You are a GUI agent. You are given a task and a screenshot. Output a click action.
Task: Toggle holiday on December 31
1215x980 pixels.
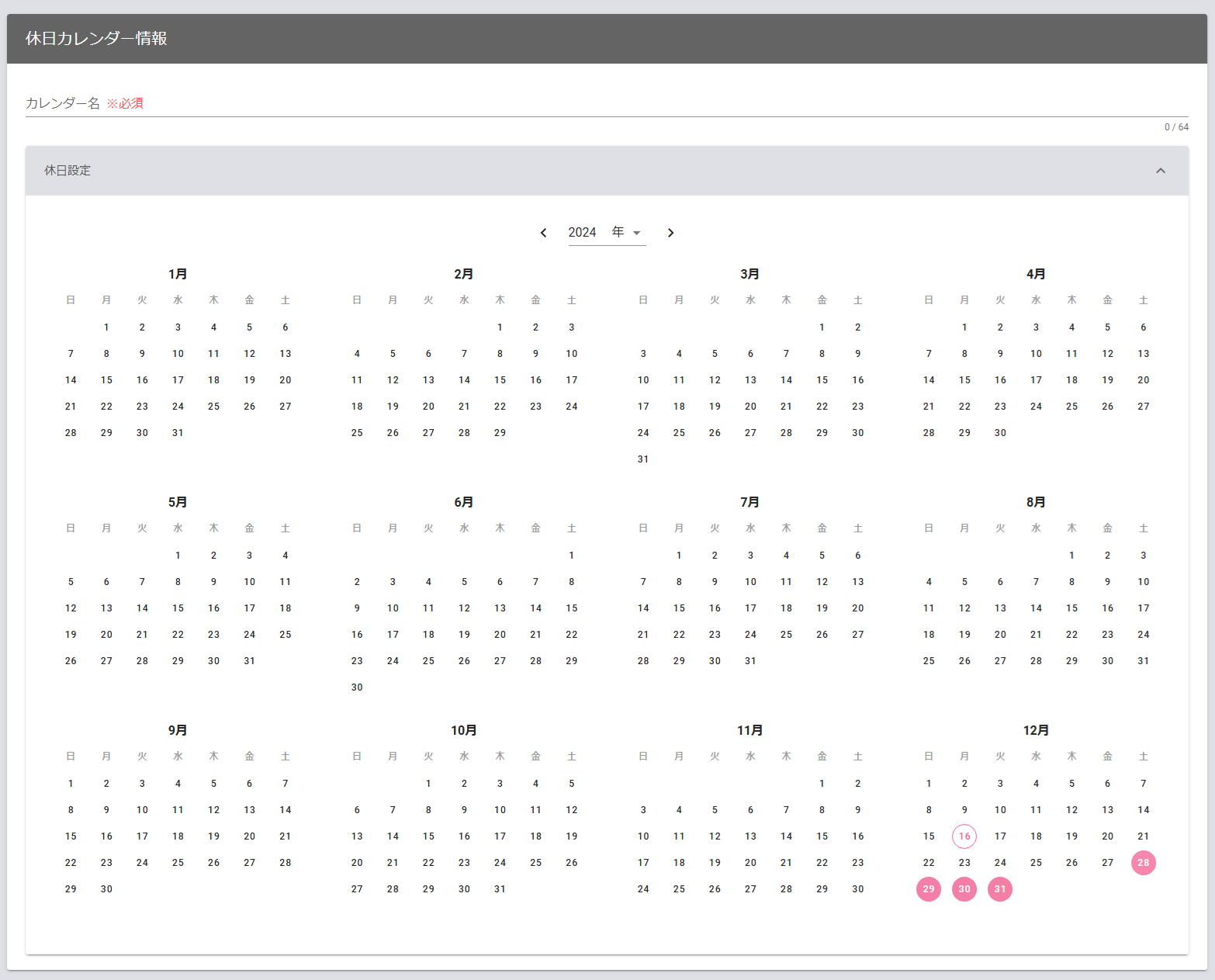pyautogui.click(x=1000, y=889)
